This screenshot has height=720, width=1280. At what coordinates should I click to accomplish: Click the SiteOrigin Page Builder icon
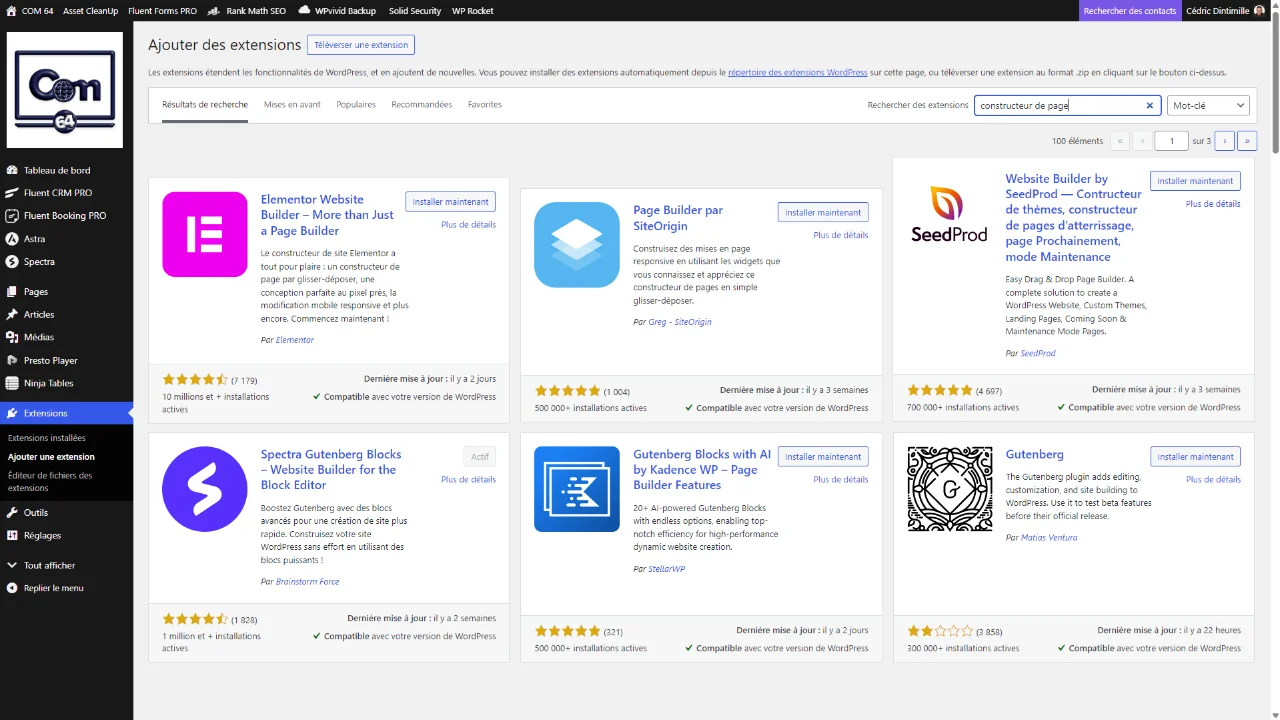point(577,245)
